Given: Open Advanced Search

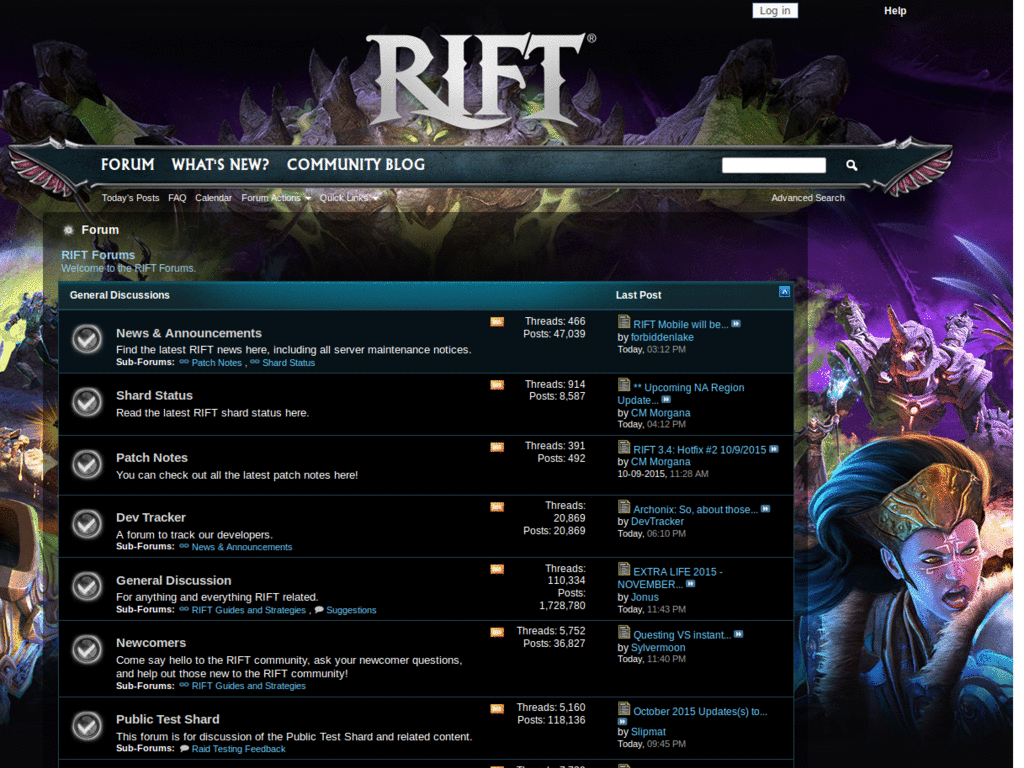Looking at the screenshot, I should click(808, 198).
